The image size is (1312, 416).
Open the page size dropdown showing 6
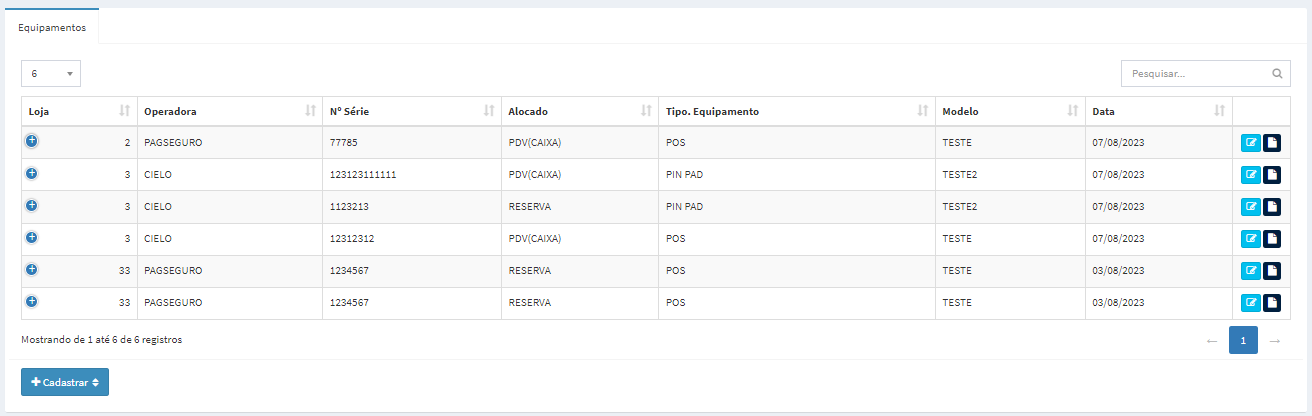[x=51, y=74]
